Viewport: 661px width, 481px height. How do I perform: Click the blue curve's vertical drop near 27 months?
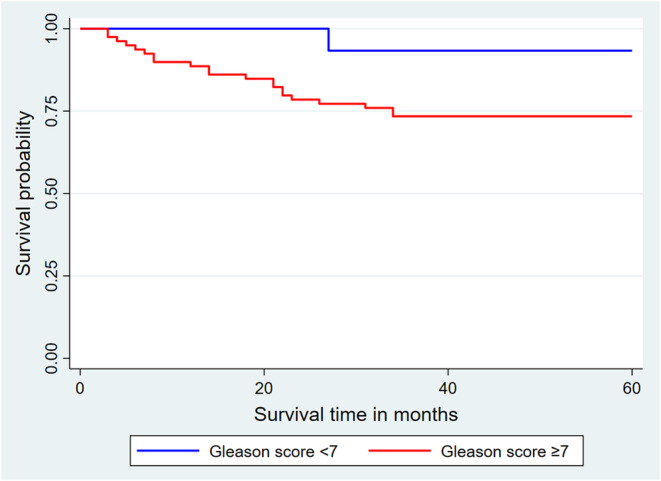[328, 40]
